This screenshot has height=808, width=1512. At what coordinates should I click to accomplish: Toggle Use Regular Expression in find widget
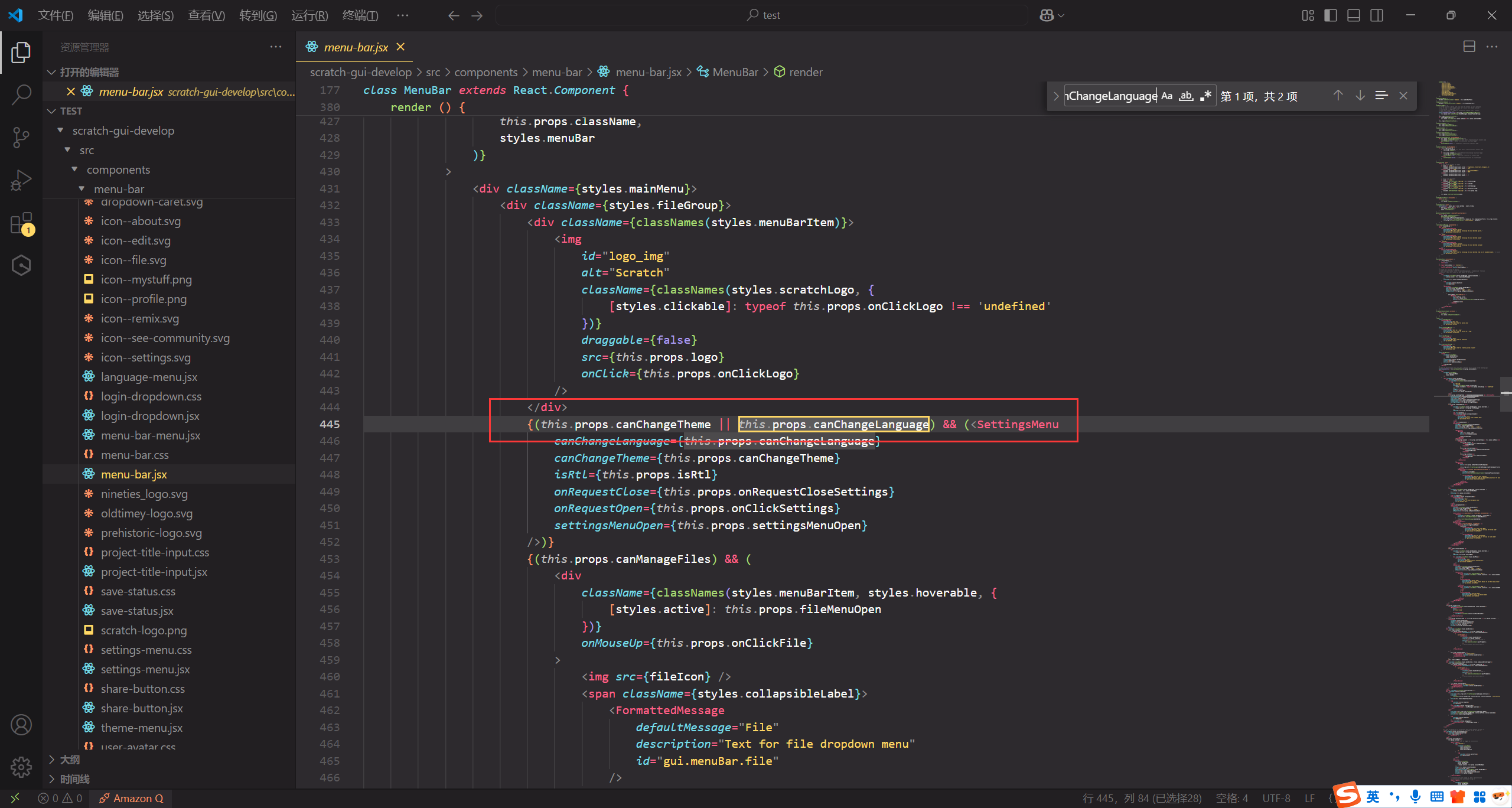coord(1205,96)
